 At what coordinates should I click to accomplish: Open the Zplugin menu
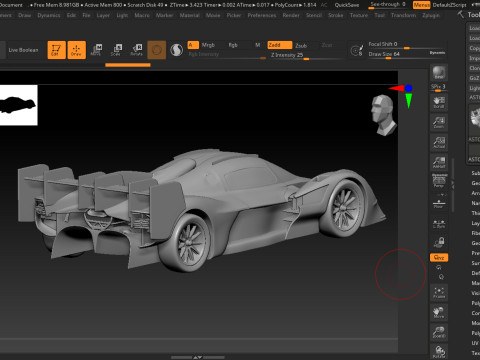(431, 15)
